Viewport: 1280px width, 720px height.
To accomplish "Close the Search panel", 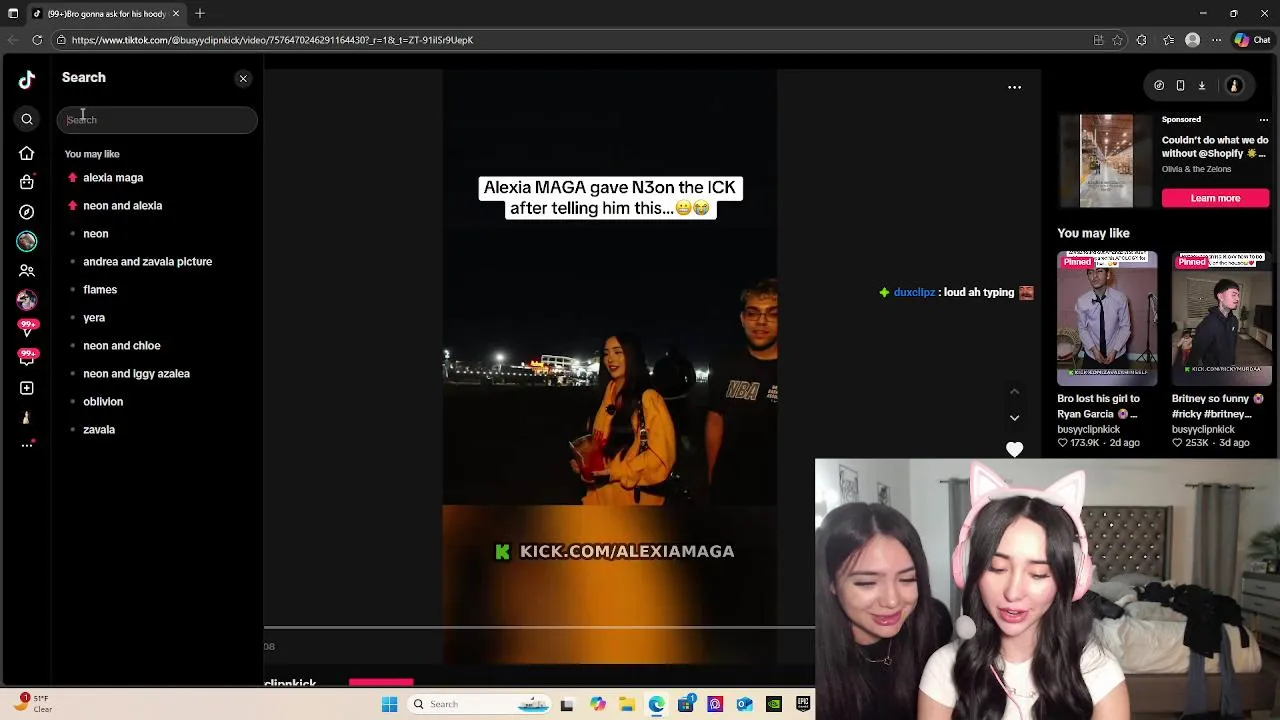I will coord(243,78).
